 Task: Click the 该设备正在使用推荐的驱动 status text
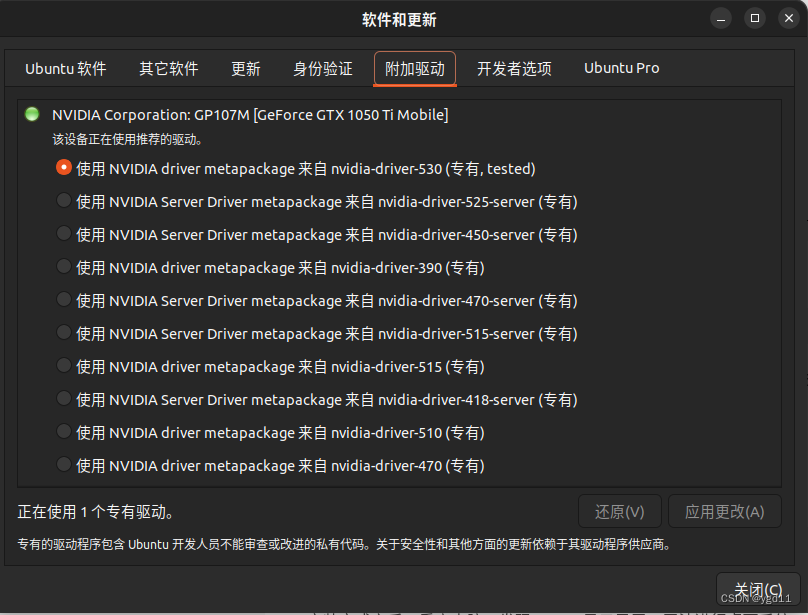[x=127, y=140]
